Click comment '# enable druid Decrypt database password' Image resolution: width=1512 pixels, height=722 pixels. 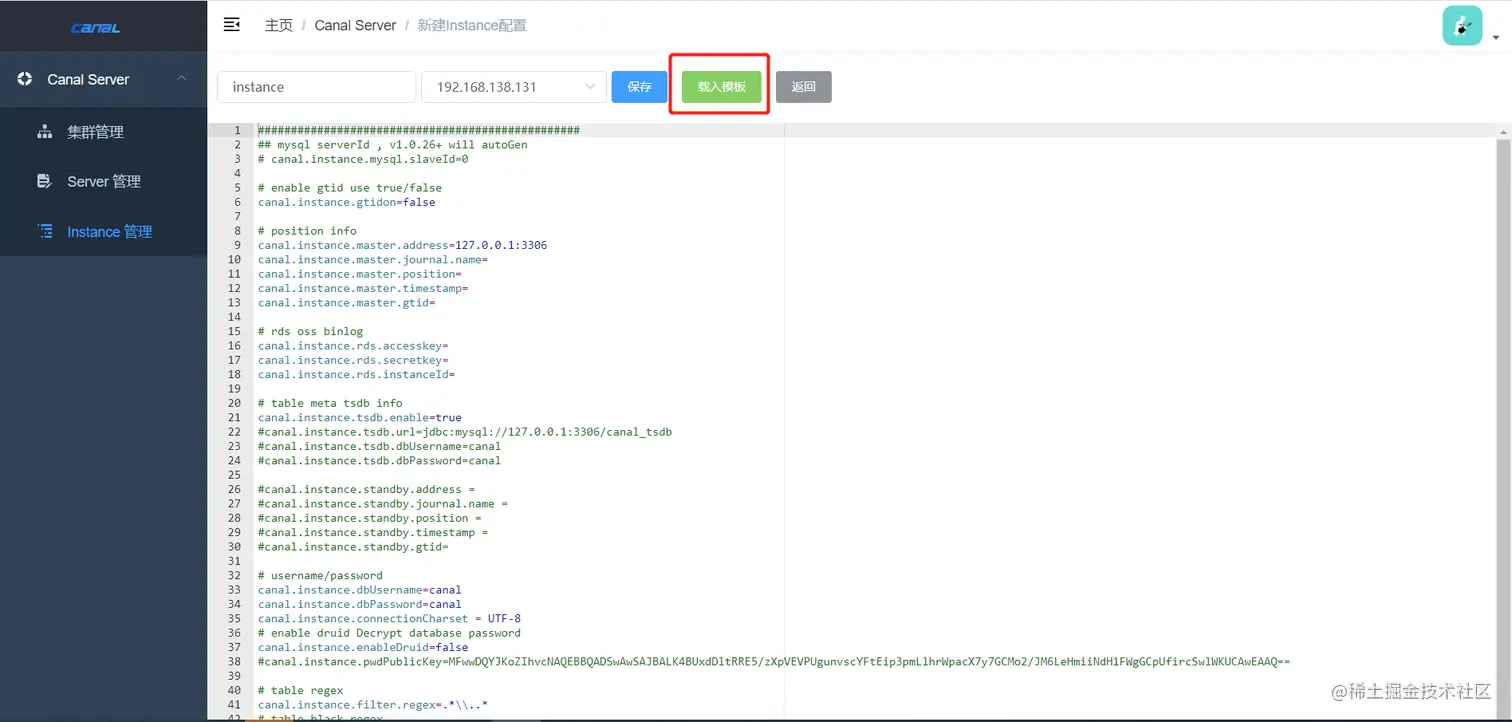click(389, 633)
